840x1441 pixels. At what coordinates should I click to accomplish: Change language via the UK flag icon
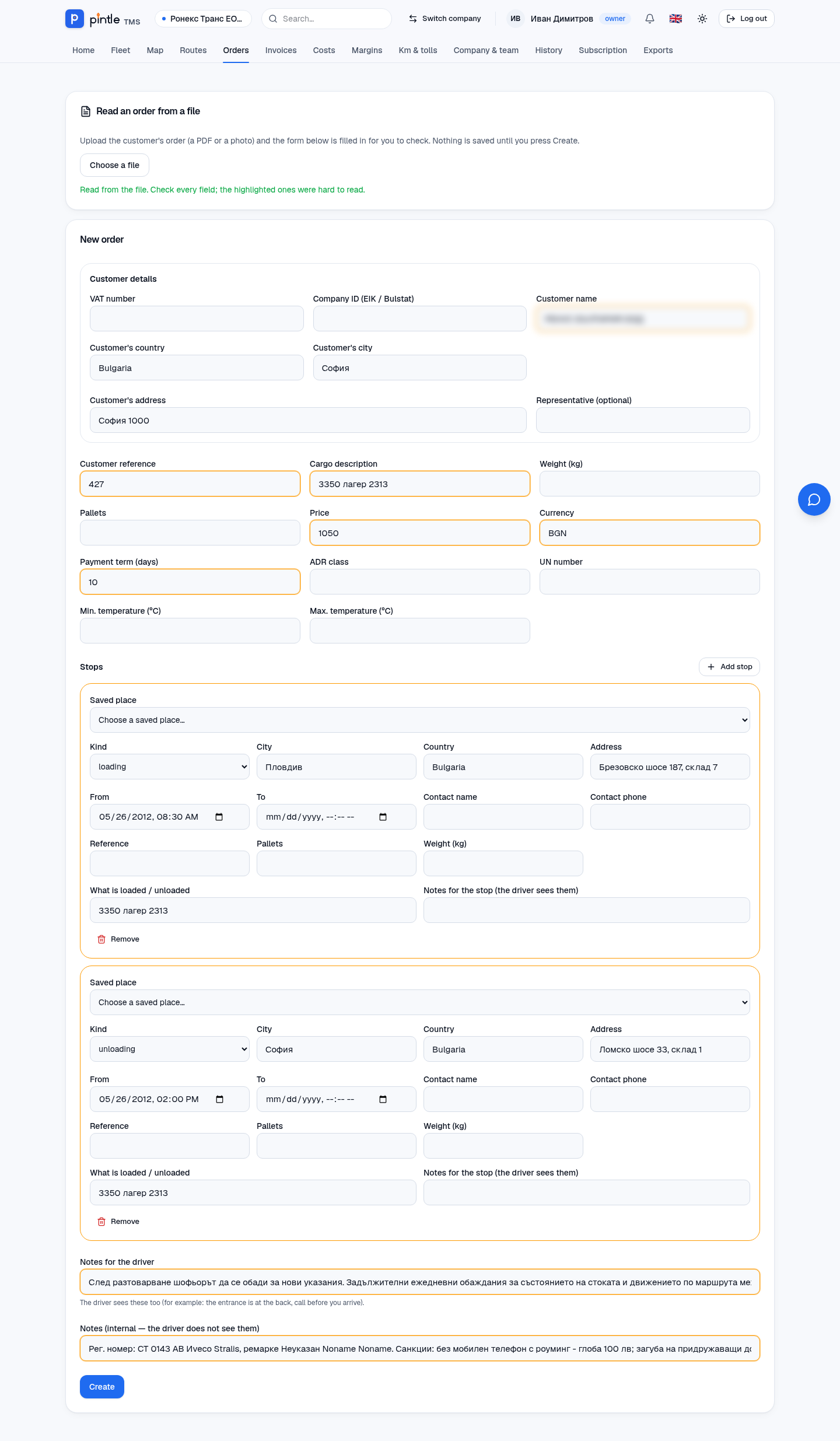[x=675, y=19]
